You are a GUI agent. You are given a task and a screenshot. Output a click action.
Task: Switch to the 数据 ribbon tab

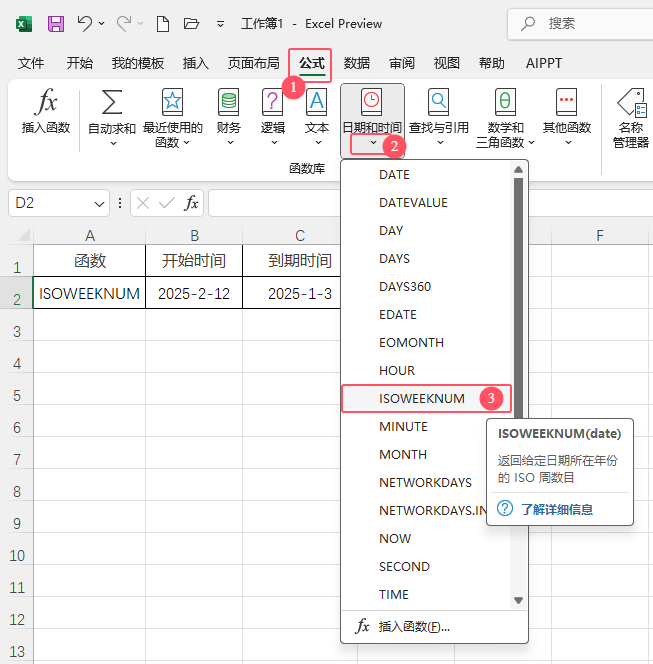[x=357, y=63]
